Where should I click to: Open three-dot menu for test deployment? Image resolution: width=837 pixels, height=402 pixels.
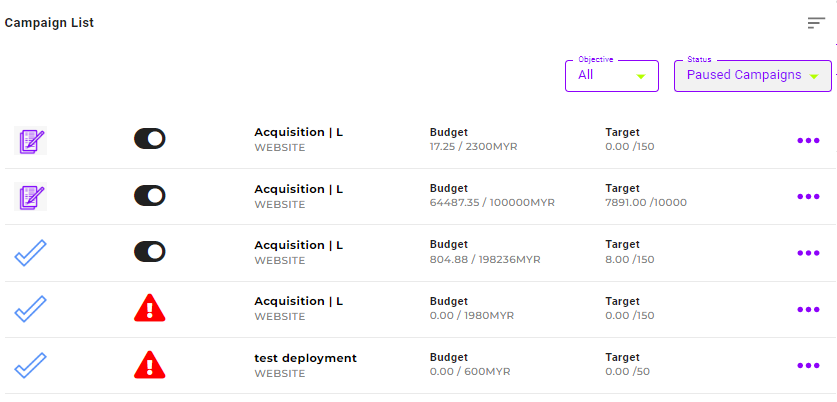click(808, 366)
